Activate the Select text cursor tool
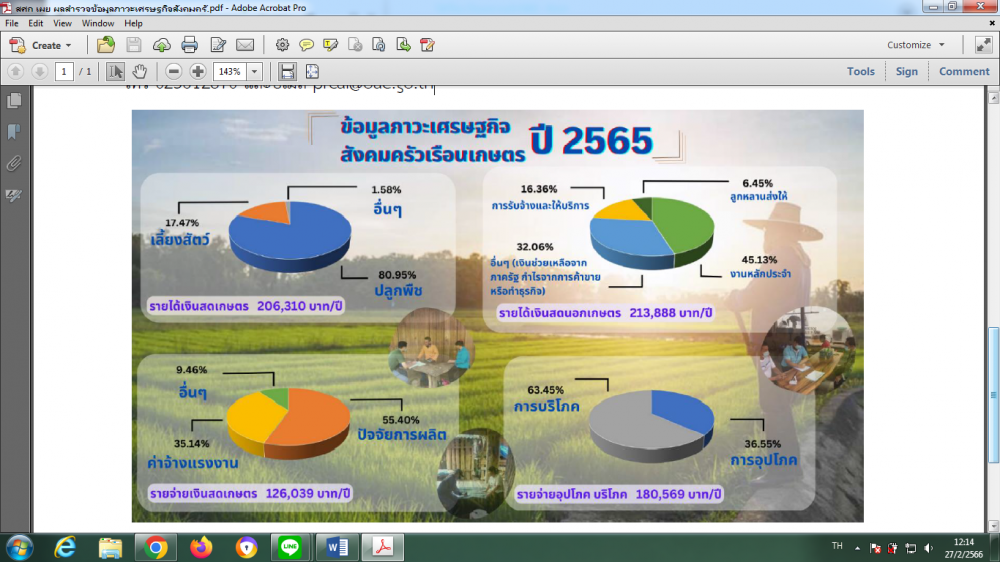This screenshot has width=1000, height=562. 115,71
